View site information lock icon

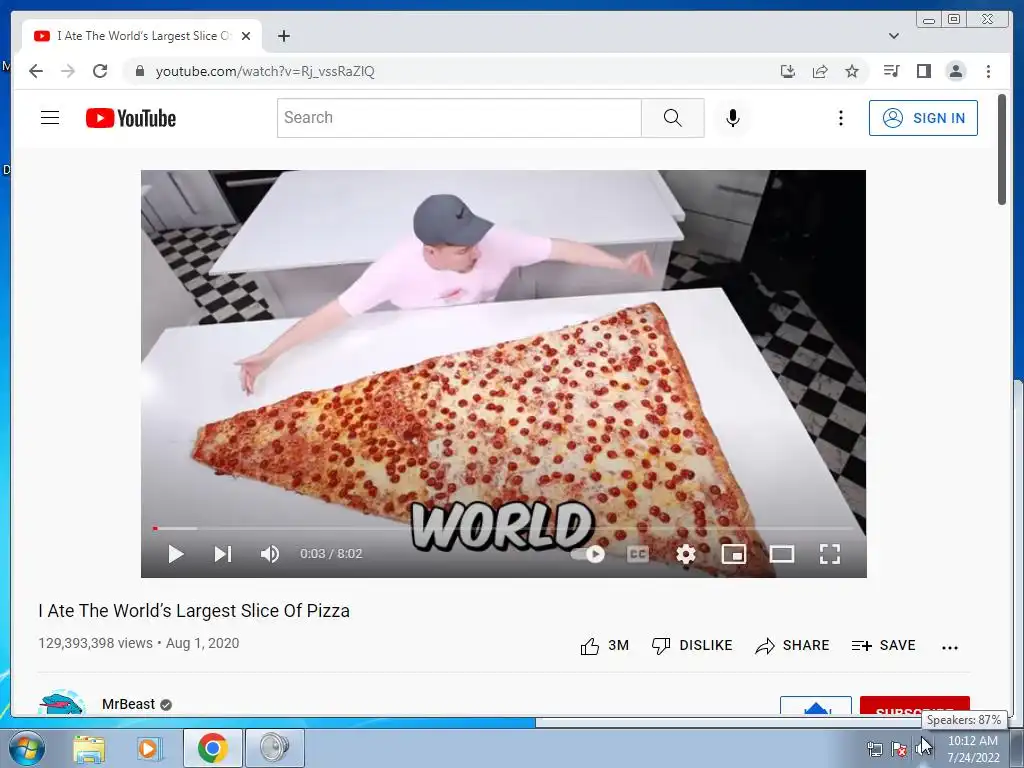(139, 71)
